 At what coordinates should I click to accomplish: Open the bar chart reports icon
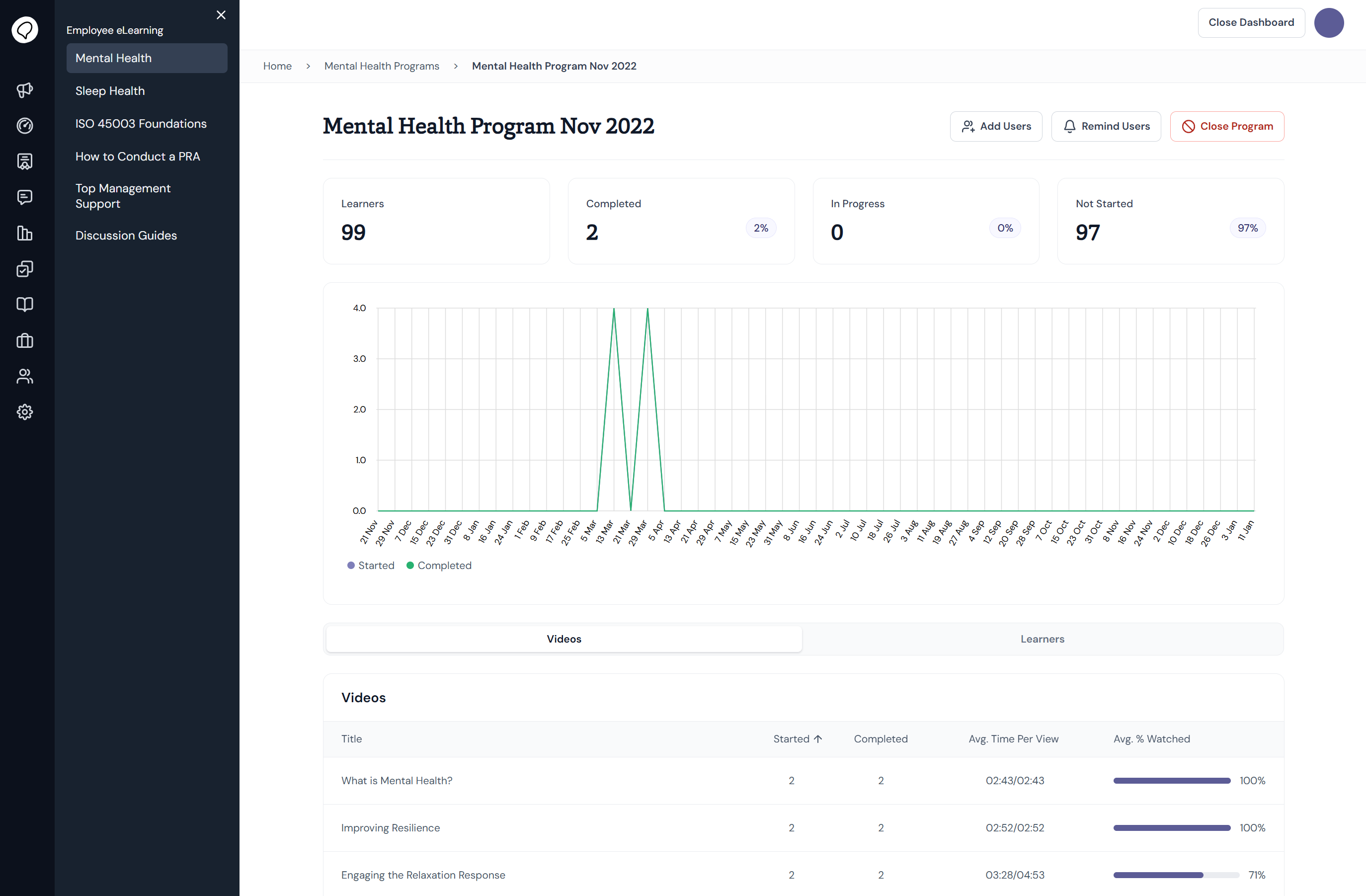(x=25, y=233)
